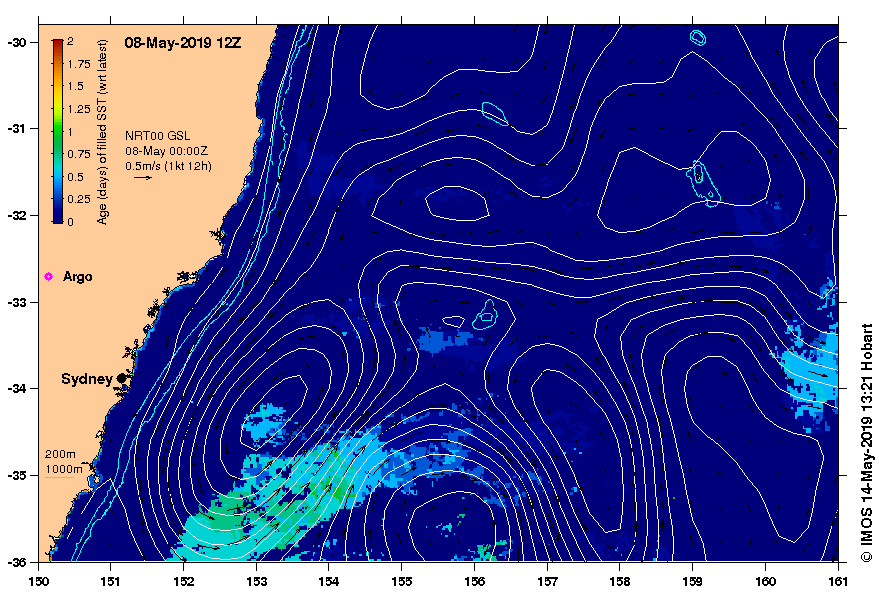
Task: Click the magenta Argo float symbol
Action: (x=49, y=276)
